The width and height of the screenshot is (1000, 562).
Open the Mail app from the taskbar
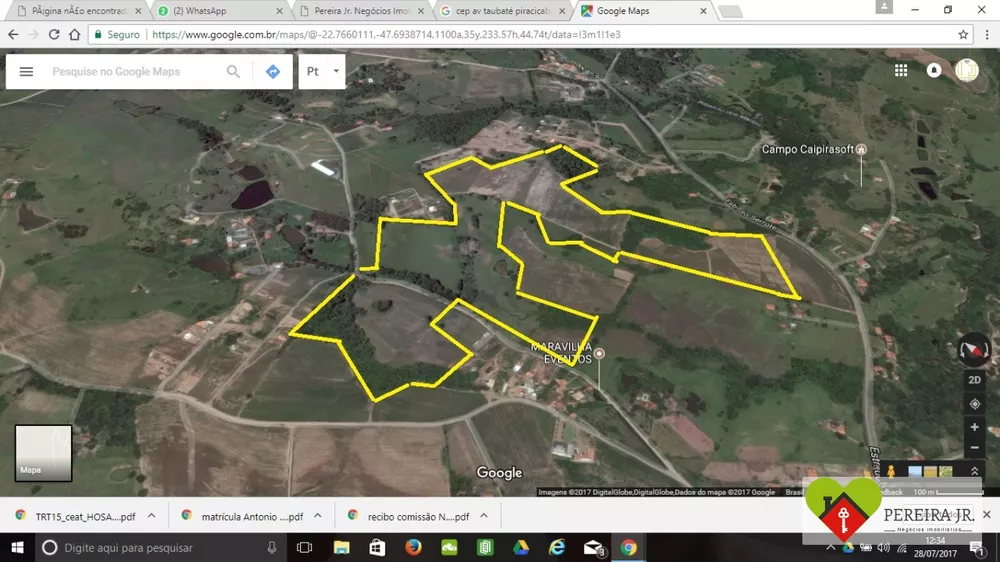coord(593,547)
